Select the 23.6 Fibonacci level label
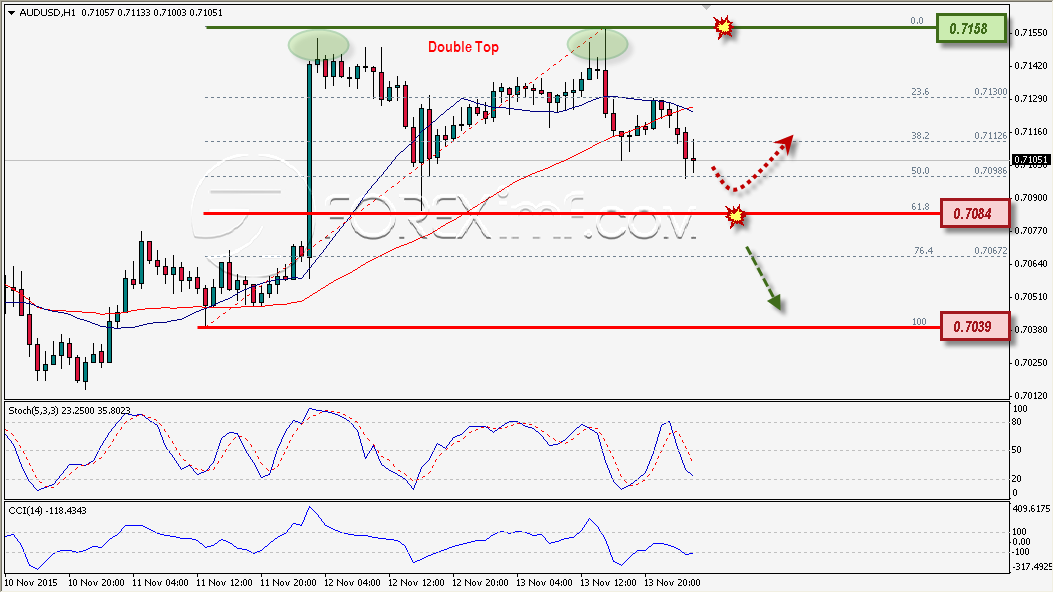This screenshot has height=593, width=1054. click(920, 92)
